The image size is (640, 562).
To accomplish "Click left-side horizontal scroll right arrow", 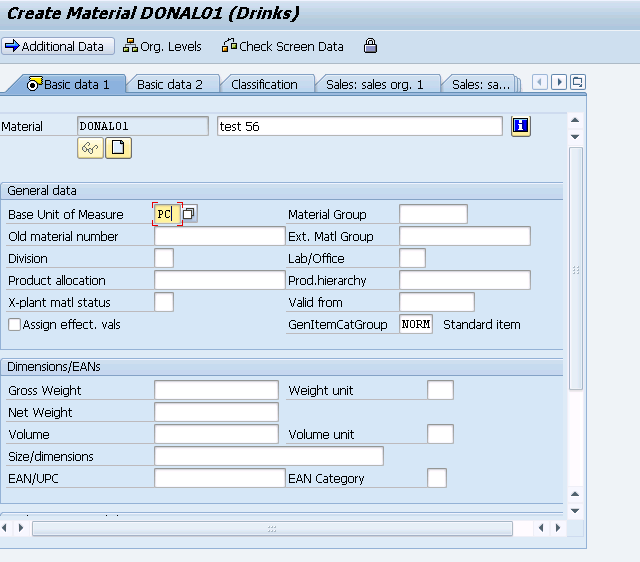I will (21, 528).
